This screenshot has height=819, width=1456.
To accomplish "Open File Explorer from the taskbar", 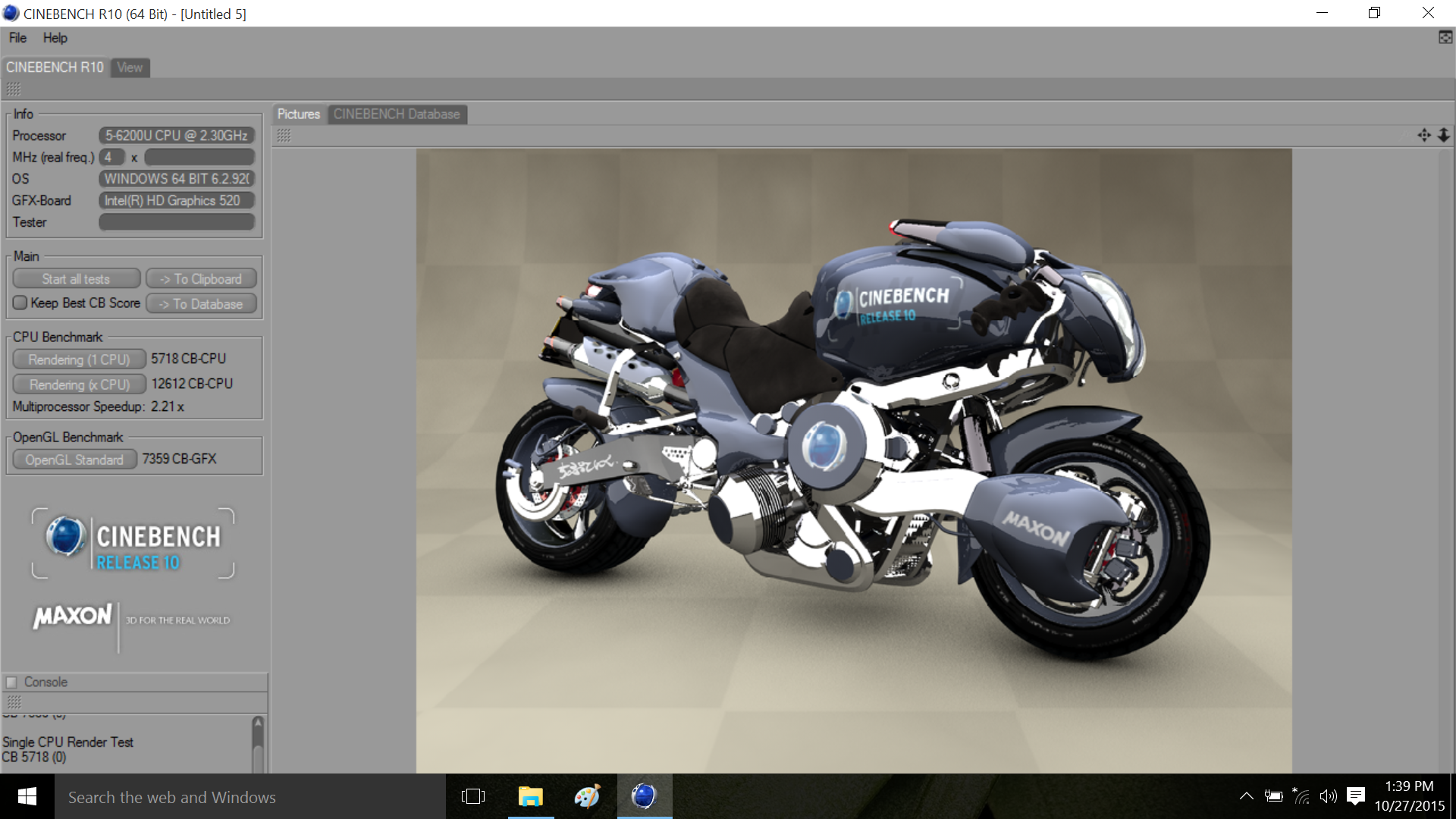I will pos(530,796).
